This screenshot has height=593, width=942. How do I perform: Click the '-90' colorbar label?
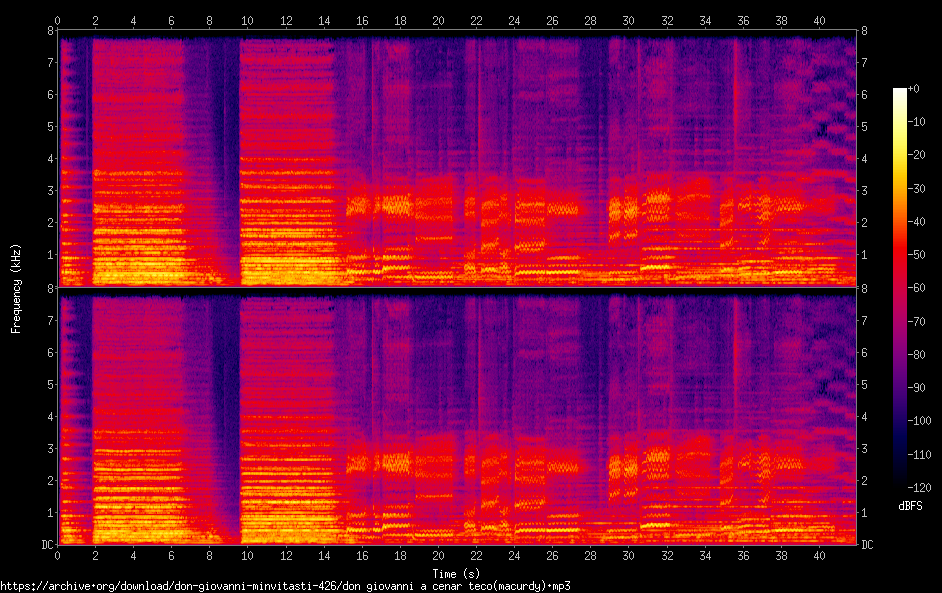916,388
